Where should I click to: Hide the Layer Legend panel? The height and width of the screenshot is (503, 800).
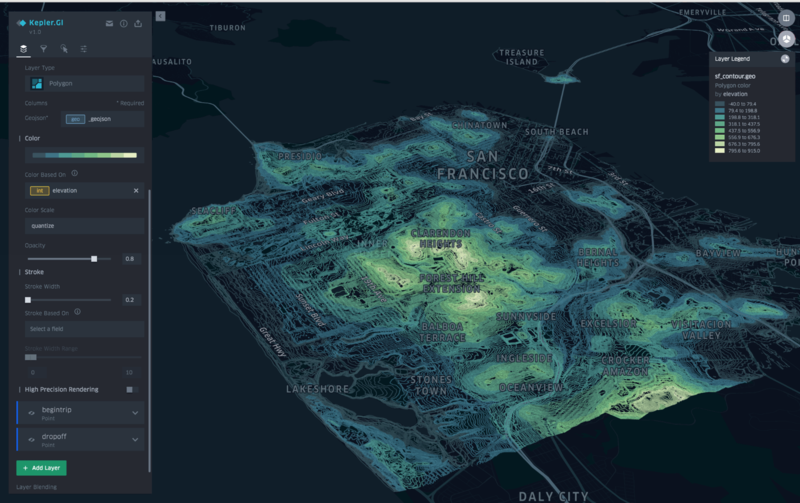click(x=785, y=59)
